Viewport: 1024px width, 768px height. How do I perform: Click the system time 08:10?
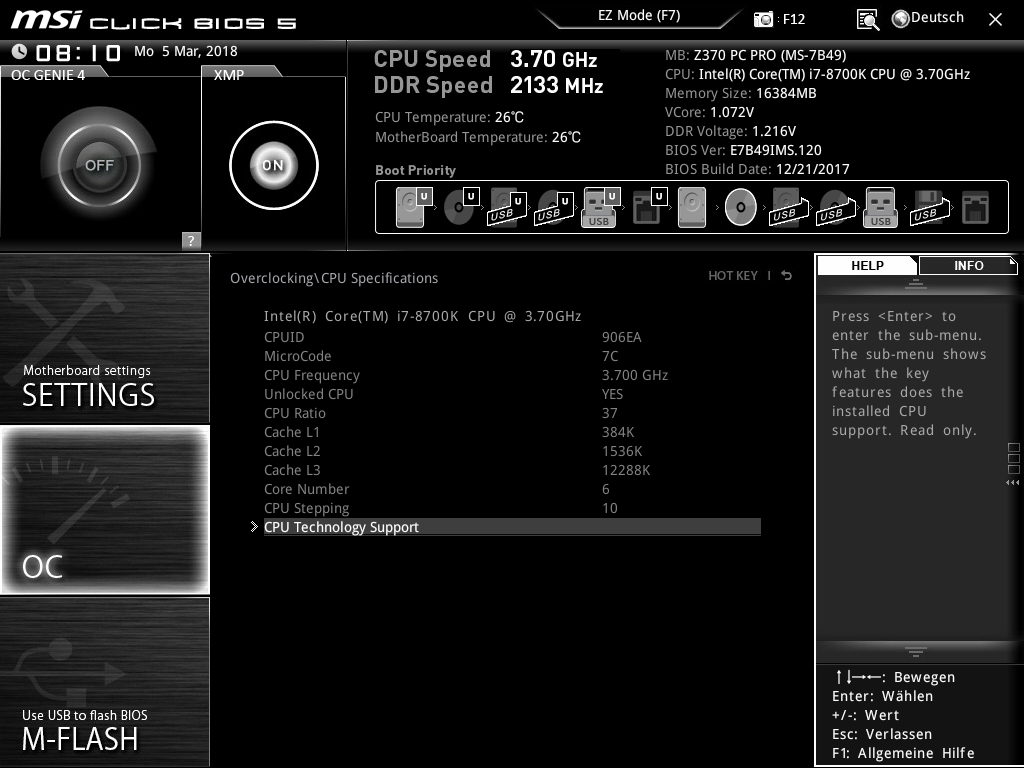click(78, 52)
